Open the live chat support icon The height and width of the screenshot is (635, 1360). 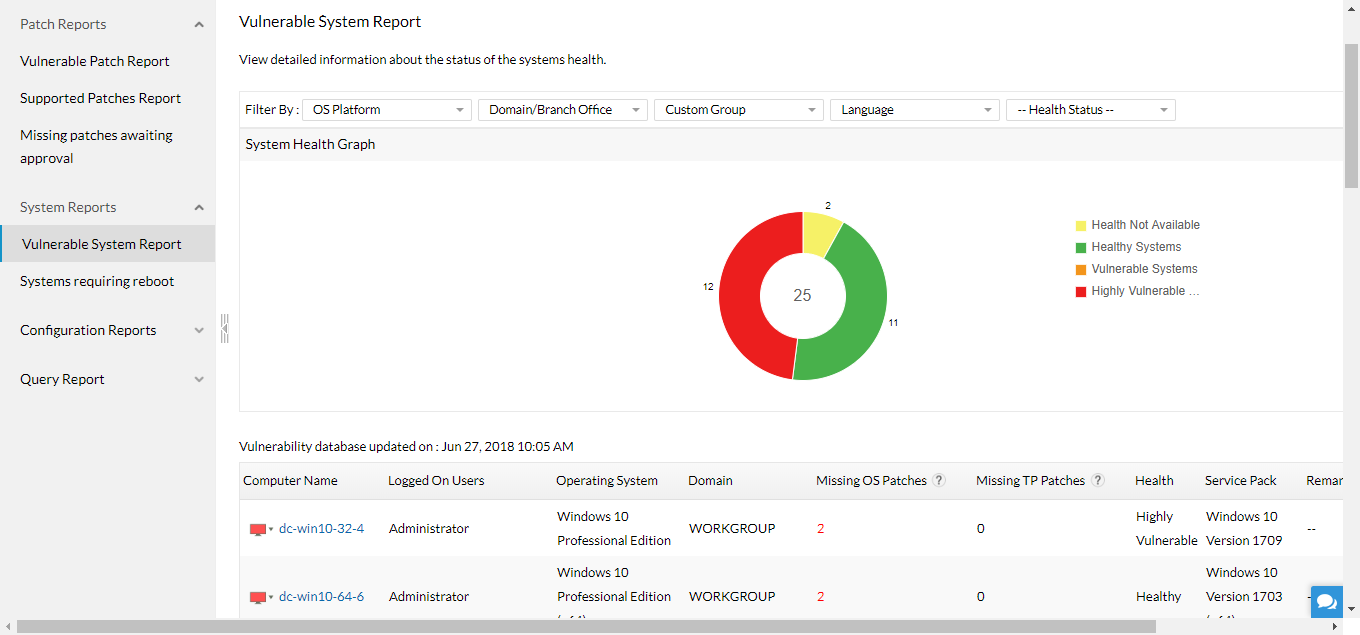click(1327, 601)
